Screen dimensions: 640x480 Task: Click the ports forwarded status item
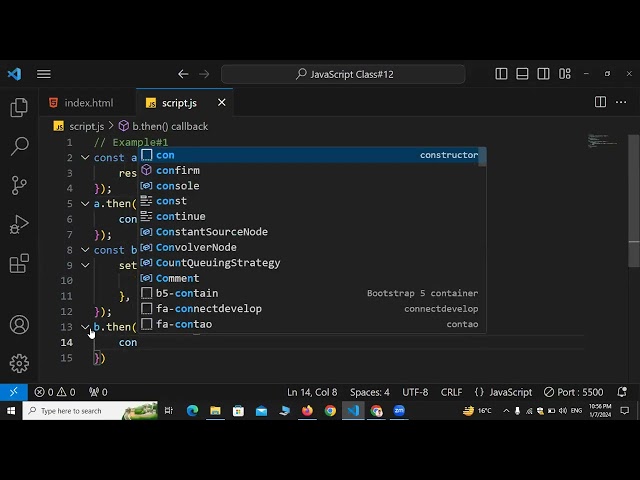[x=98, y=392]
